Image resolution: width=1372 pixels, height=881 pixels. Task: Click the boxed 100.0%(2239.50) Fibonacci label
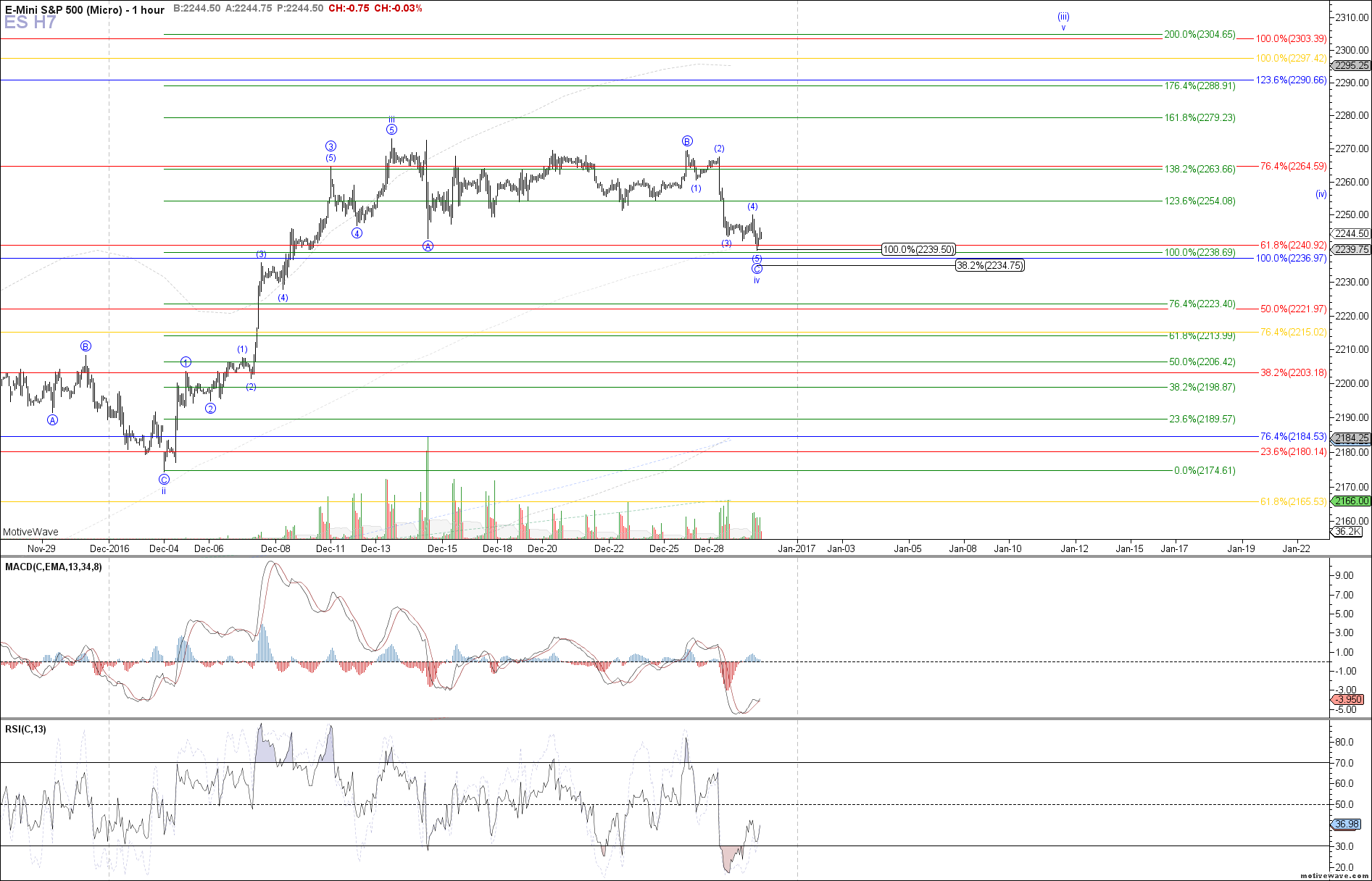coord(918,250)
